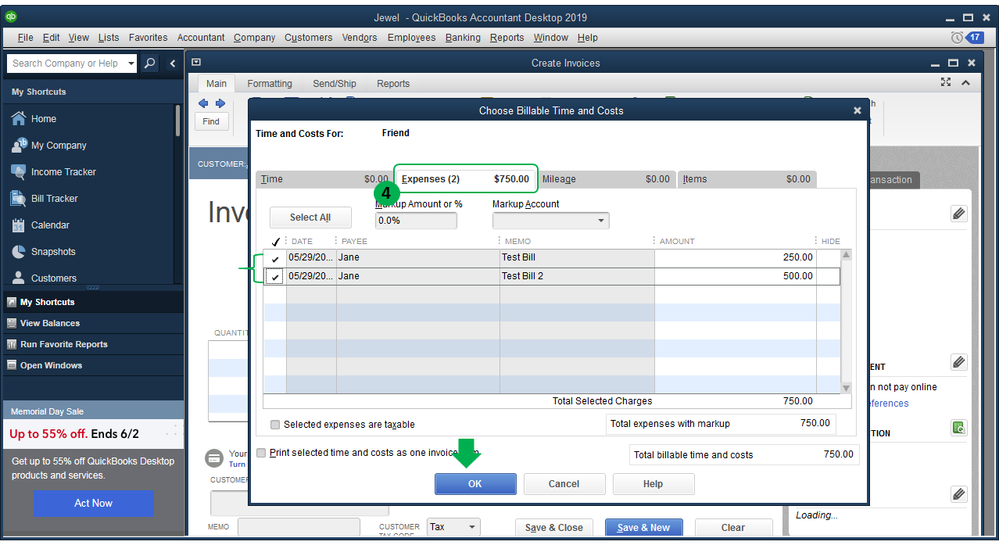Click the checkmark column header
The image size is (999, 546).
(x=275, y=241)
